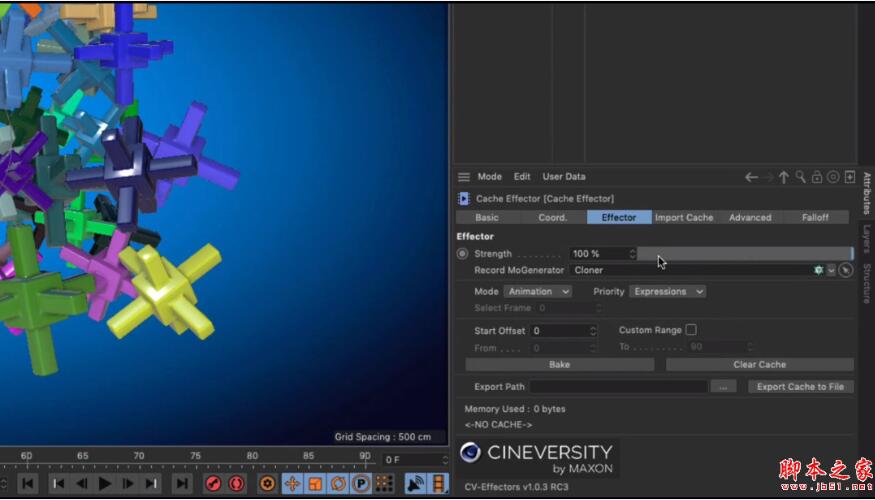The height and width of the screenshot is (500, 875).
Task: Toggle the lock element padlock icon
Action: pos(817,177)
